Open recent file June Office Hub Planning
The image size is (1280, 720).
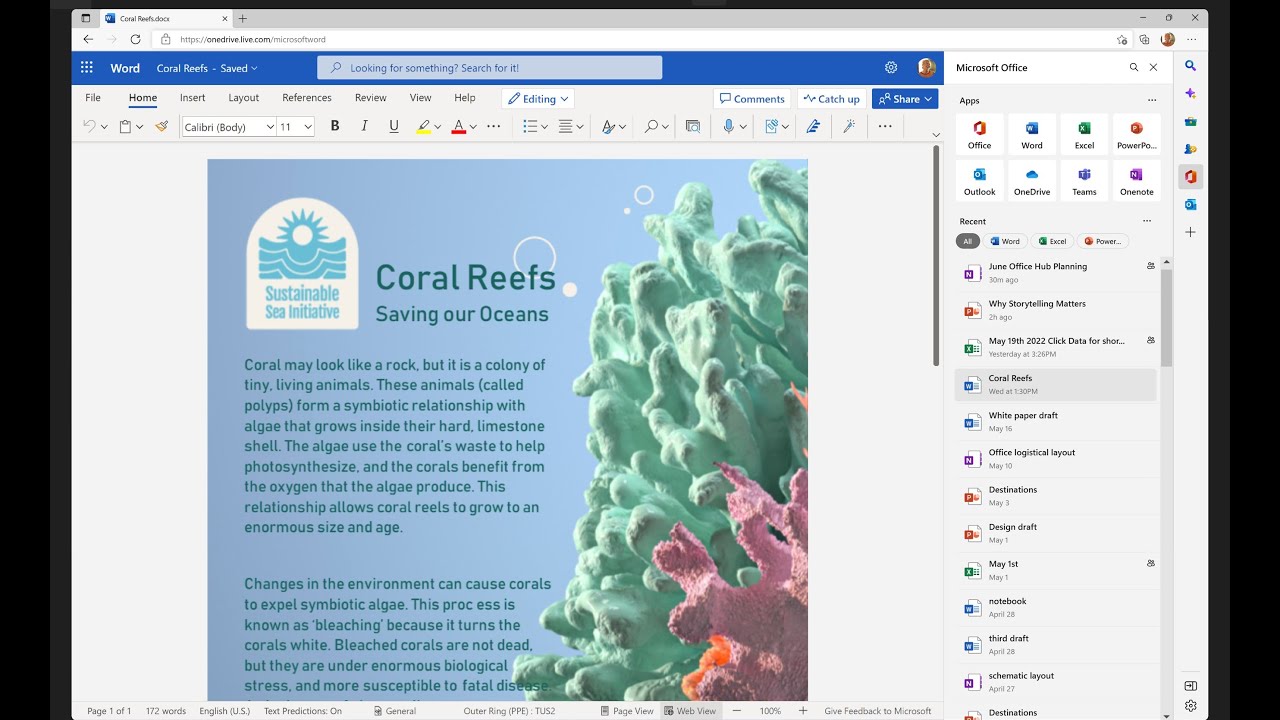(x=1056, y=273)
